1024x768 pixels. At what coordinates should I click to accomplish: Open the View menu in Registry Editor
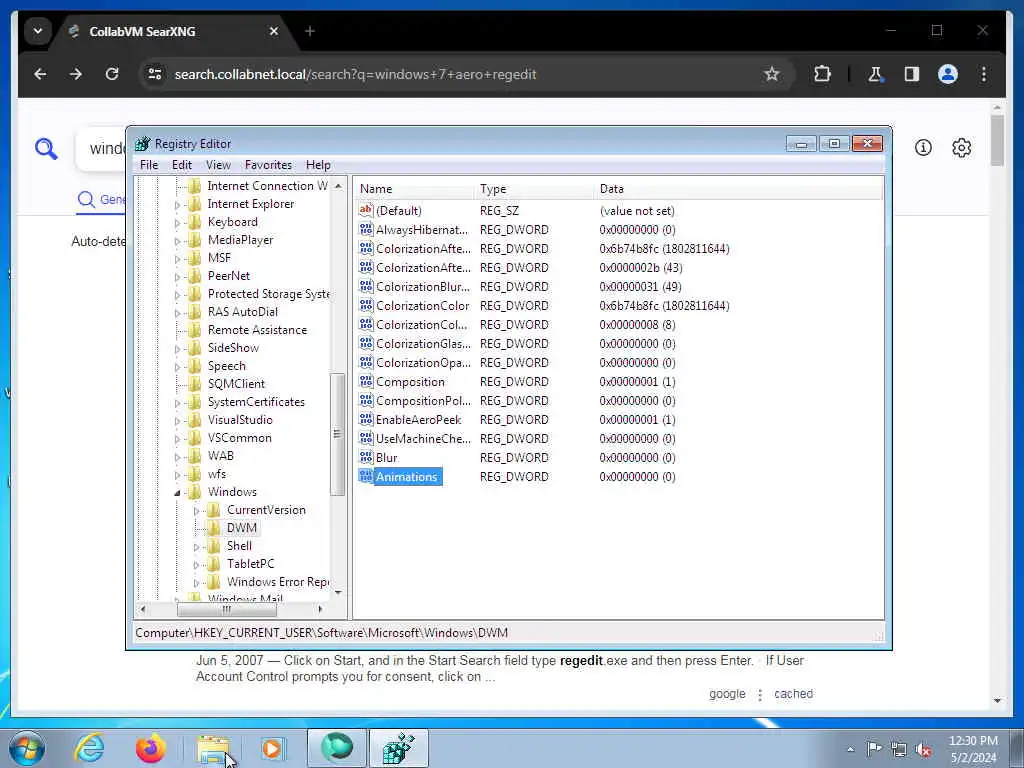218,165
